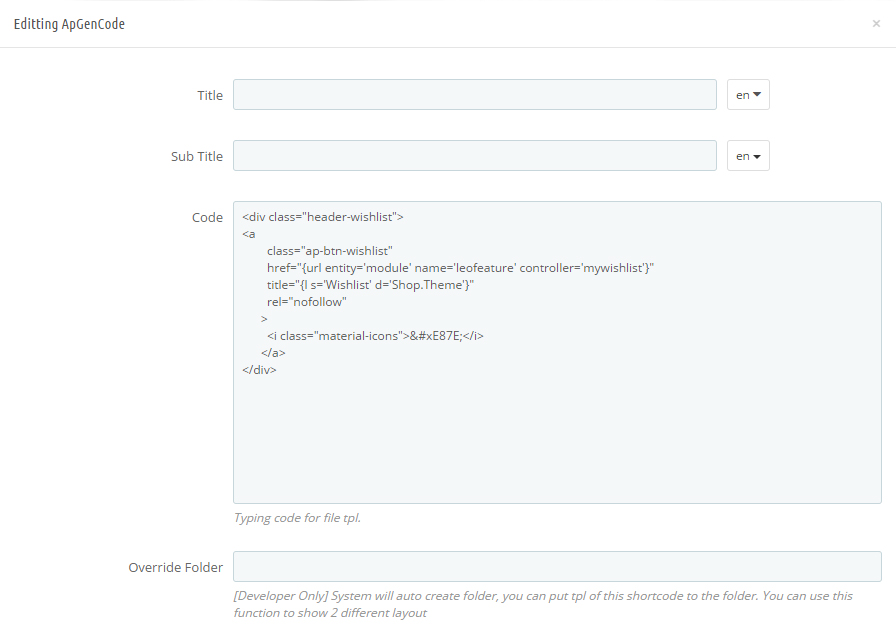Image resolution: width=896 pixels, height=636 pixels.
Task: Click the material-icons code line
Action: (375, 336)
